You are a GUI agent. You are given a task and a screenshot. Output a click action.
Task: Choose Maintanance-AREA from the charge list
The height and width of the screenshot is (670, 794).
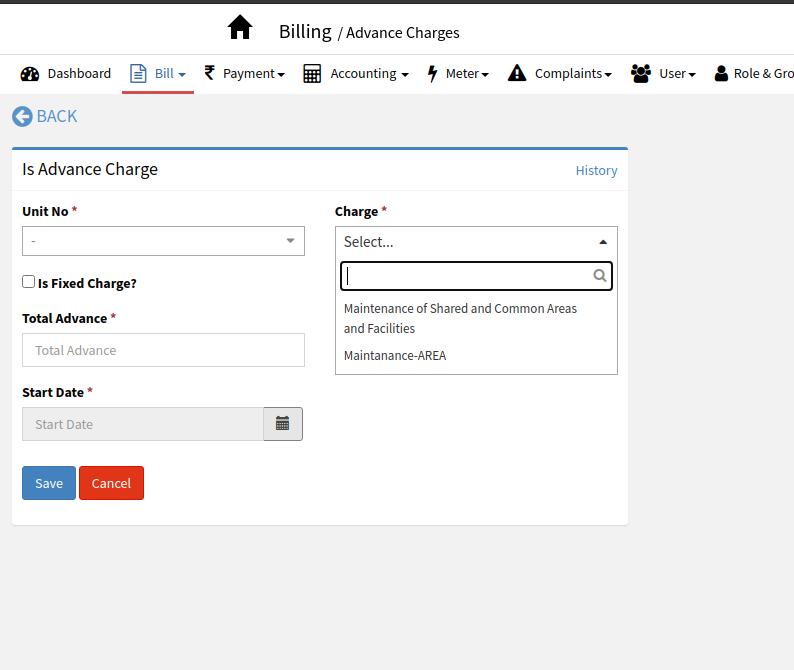coord(395,355)
